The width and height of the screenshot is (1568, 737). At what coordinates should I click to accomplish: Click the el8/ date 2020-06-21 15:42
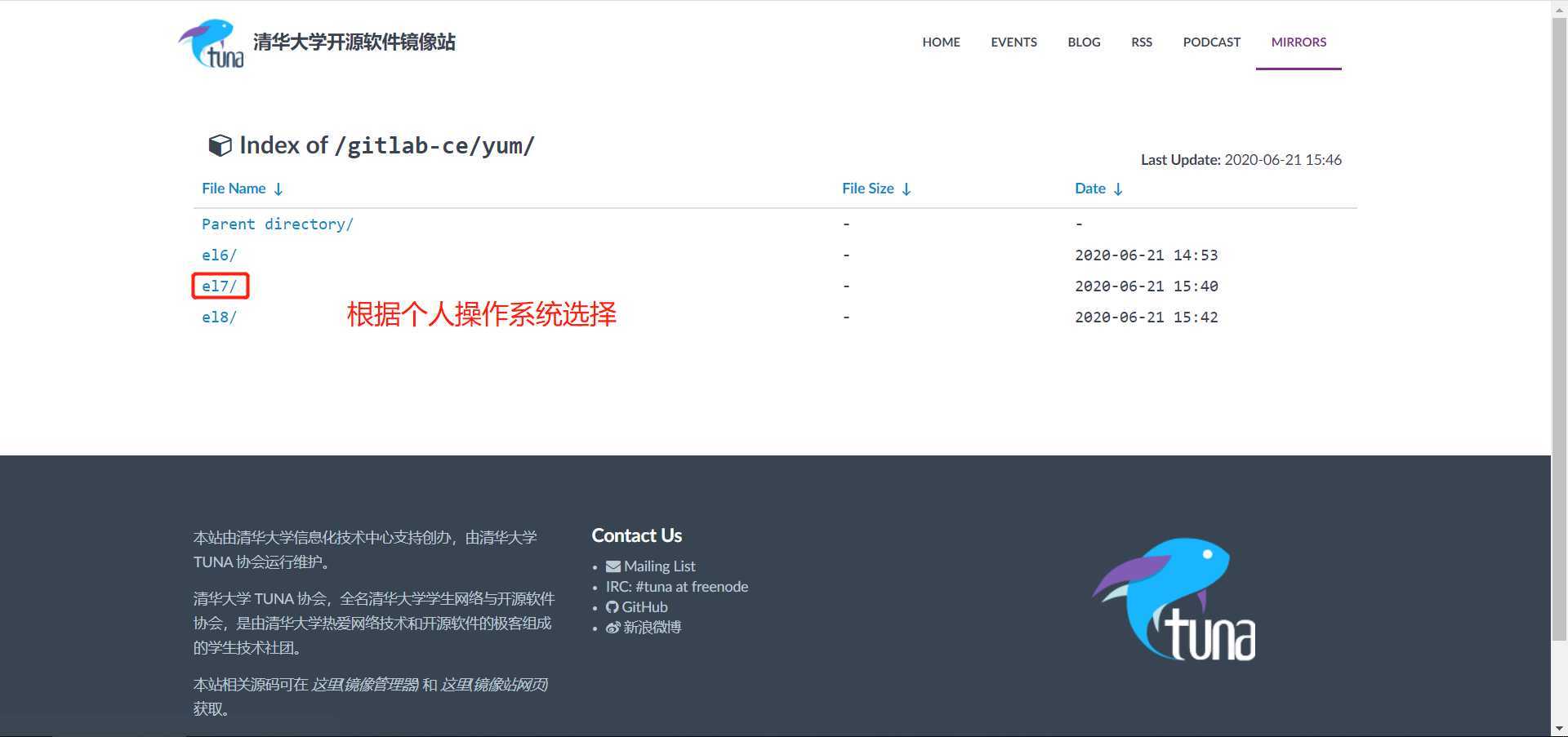point(1146,317)
